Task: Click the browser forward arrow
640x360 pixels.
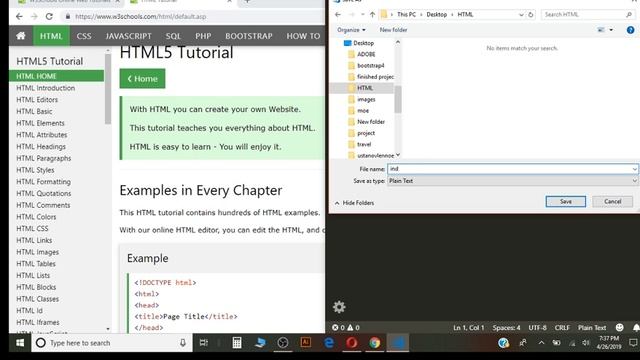Action: 34,16
